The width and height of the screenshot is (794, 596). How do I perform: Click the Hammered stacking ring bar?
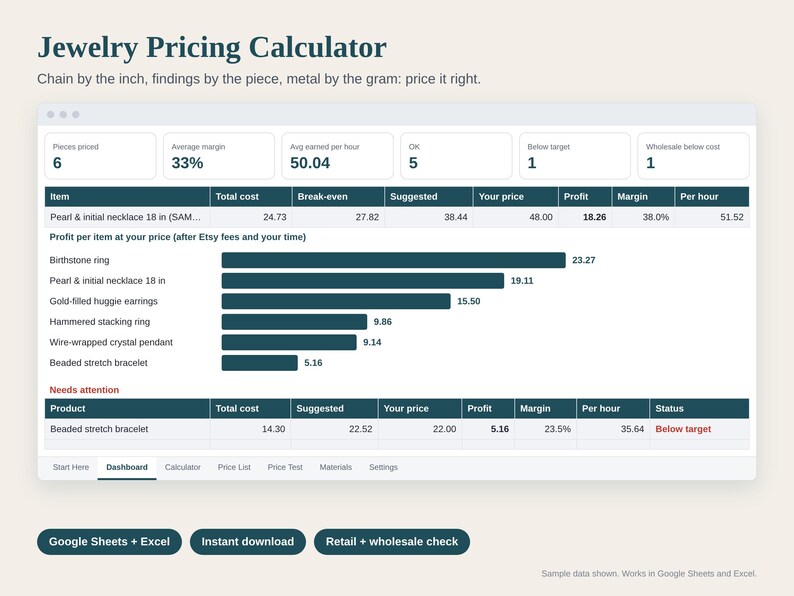294,322
